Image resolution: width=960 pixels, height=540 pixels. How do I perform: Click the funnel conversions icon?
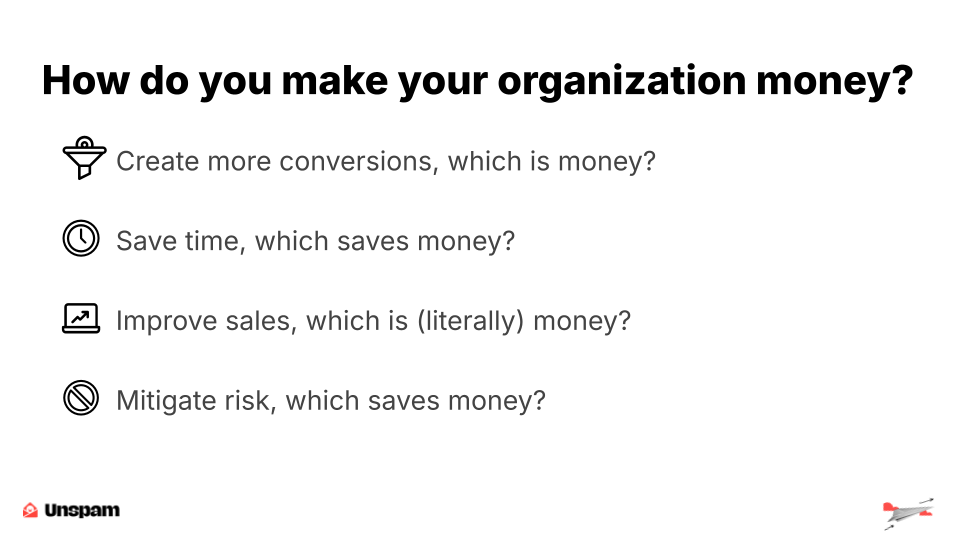point(84,158)
